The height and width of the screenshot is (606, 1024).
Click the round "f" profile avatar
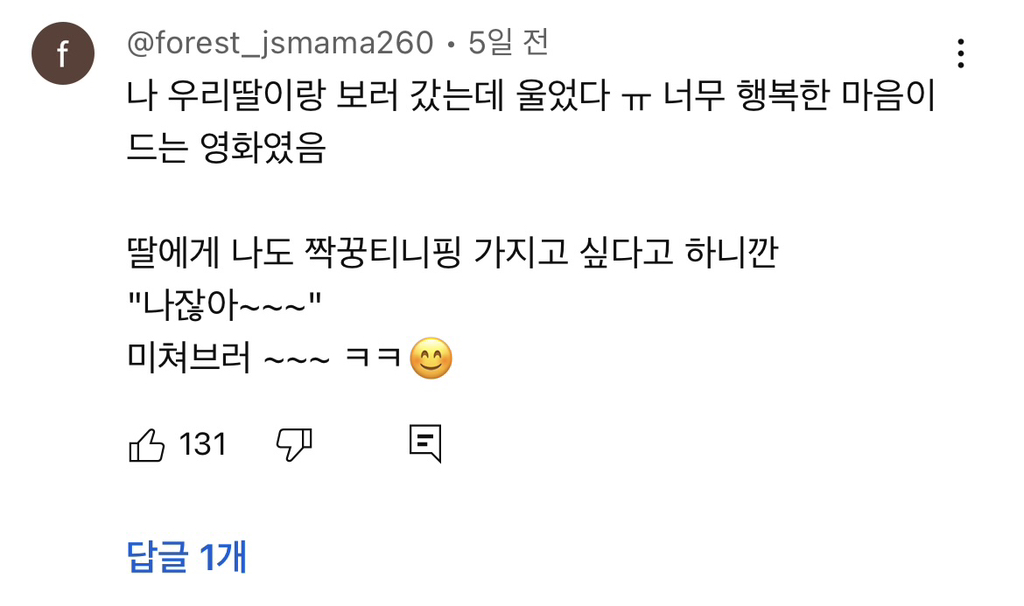(x=63, y=53)
